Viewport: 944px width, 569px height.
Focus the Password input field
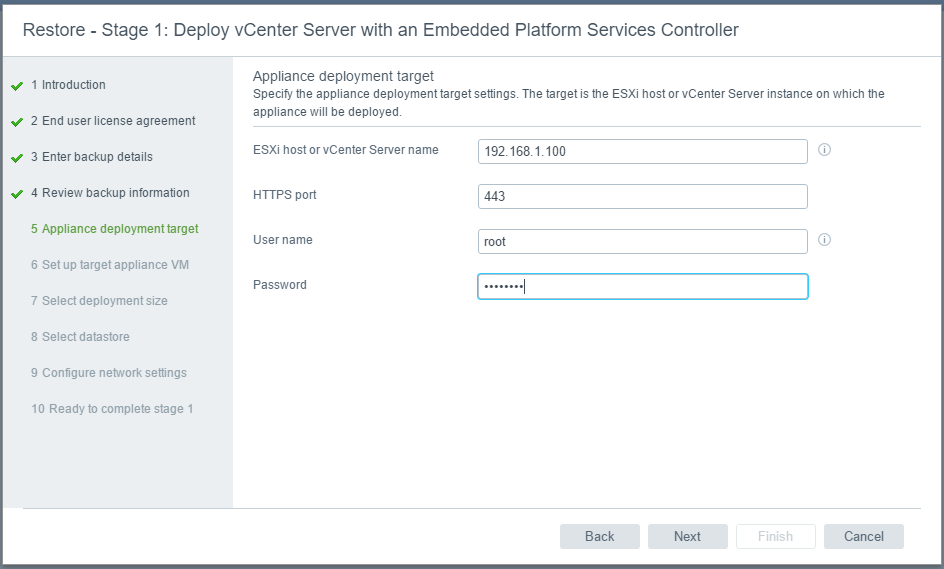pyautogui.click(x=642, y=287)
